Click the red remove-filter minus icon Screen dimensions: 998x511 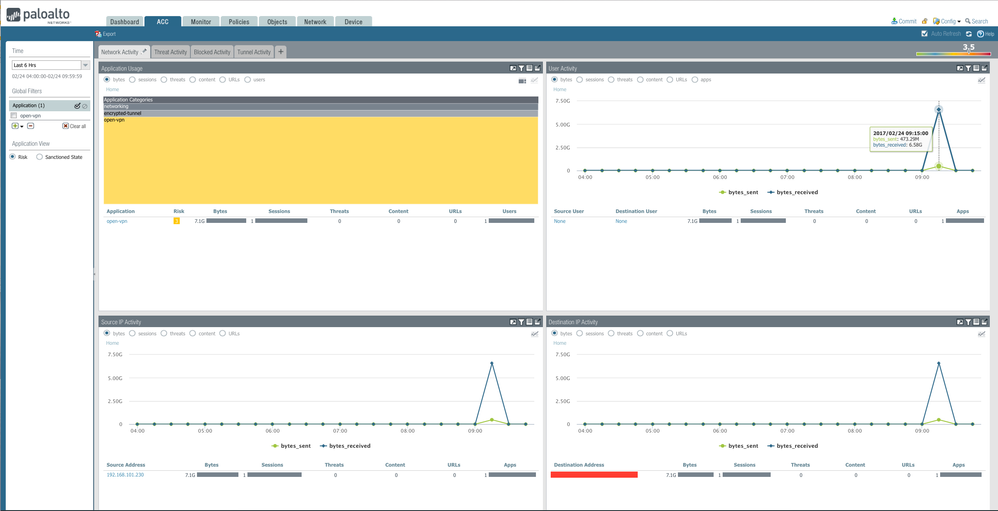coord(30,126)
